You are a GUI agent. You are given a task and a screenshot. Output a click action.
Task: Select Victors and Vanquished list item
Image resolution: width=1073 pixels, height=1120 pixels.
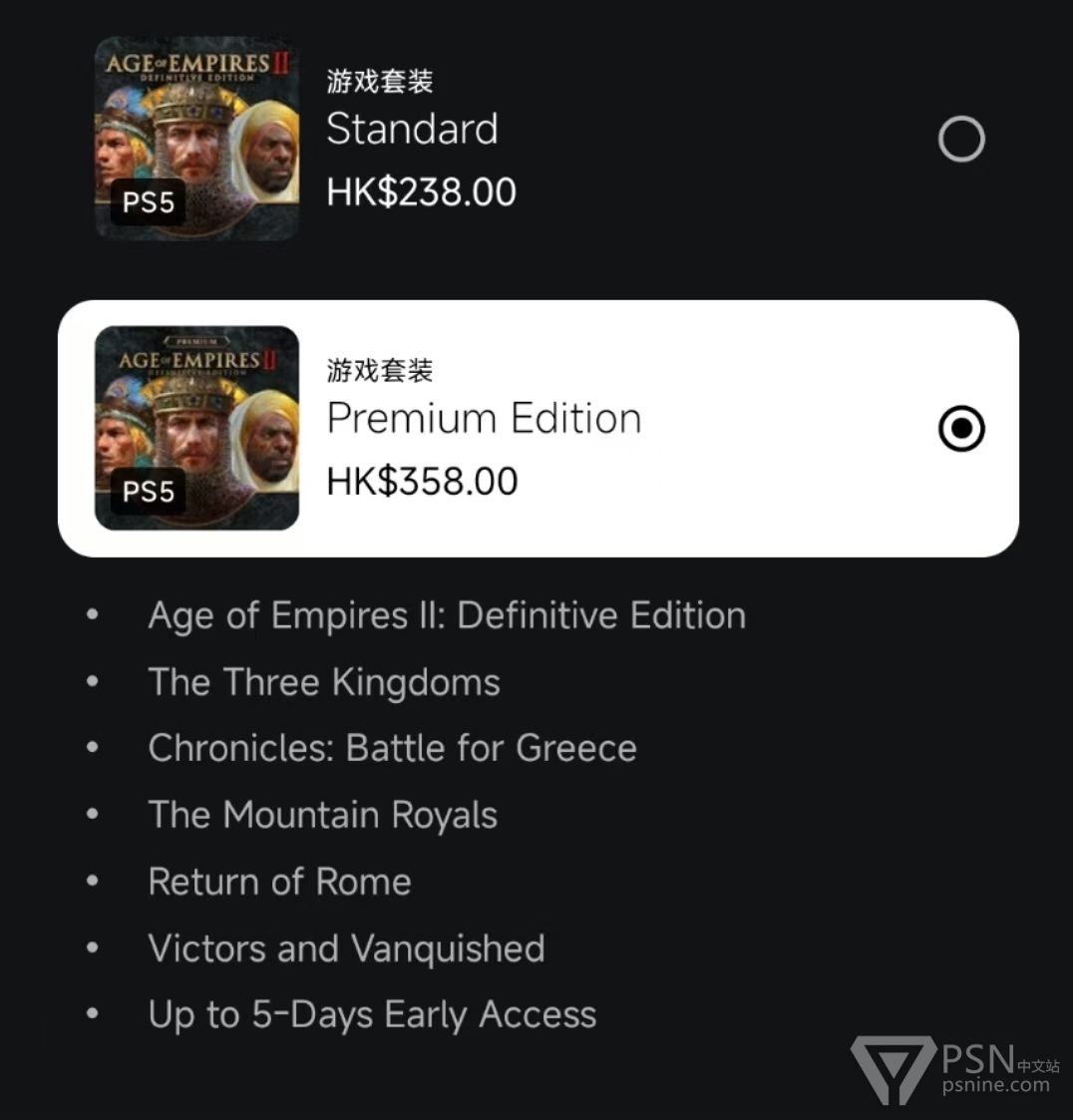point(346,948)
